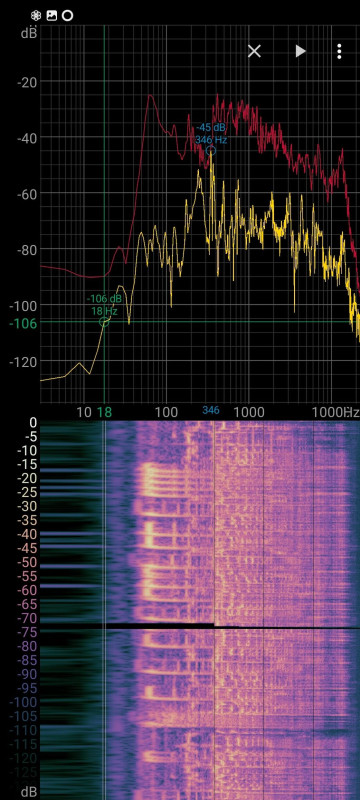Tap the '-45' spectrogram scale label

coord(28,548)
